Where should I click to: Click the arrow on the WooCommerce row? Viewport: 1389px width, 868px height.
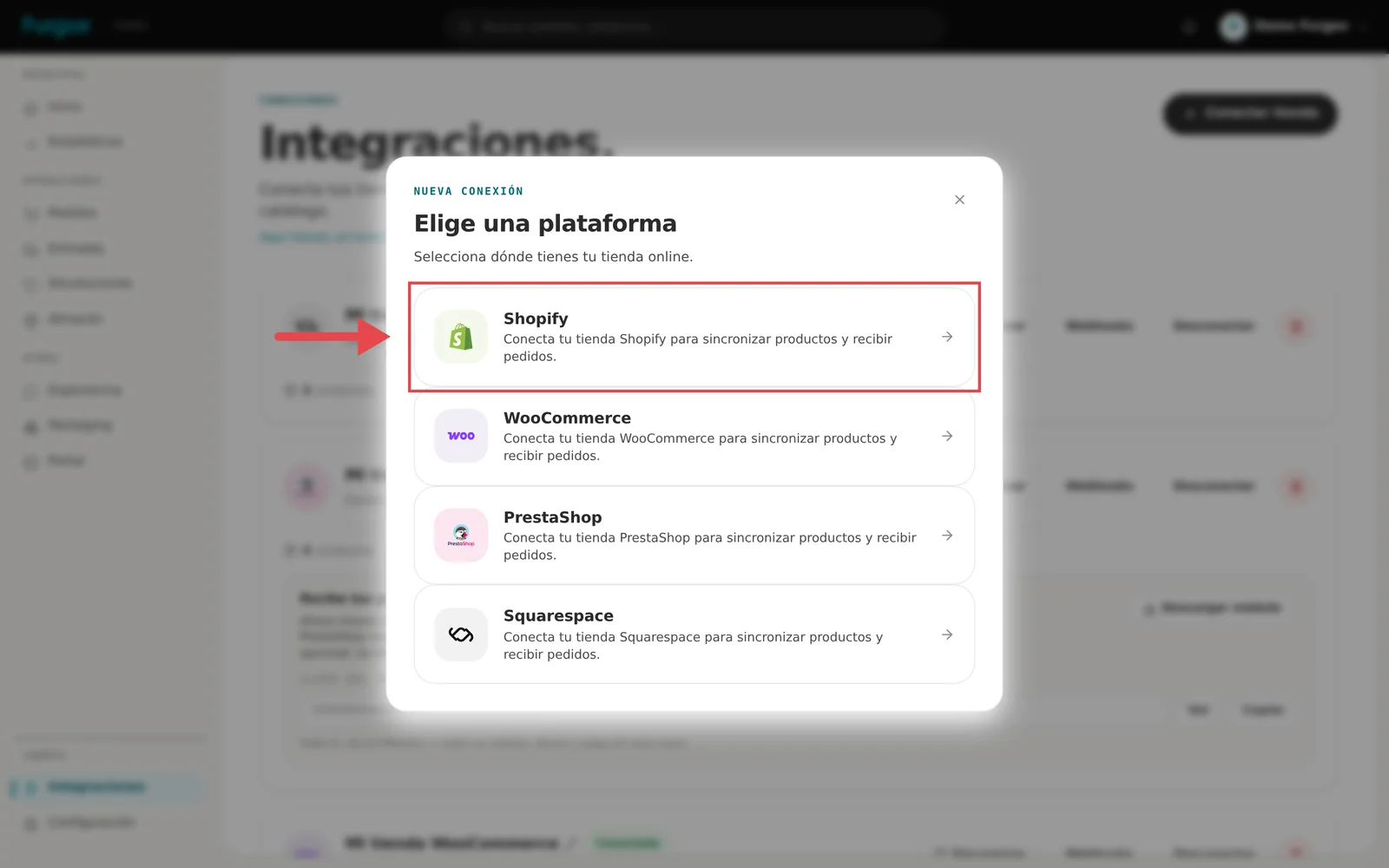[947, 436]
